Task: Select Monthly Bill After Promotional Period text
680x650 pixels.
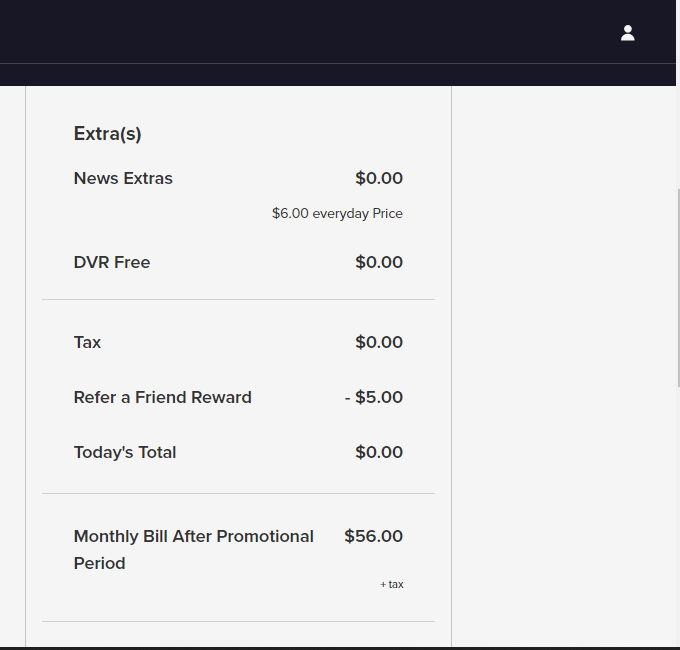Action: pyautogui.click(x=193, y=550)
